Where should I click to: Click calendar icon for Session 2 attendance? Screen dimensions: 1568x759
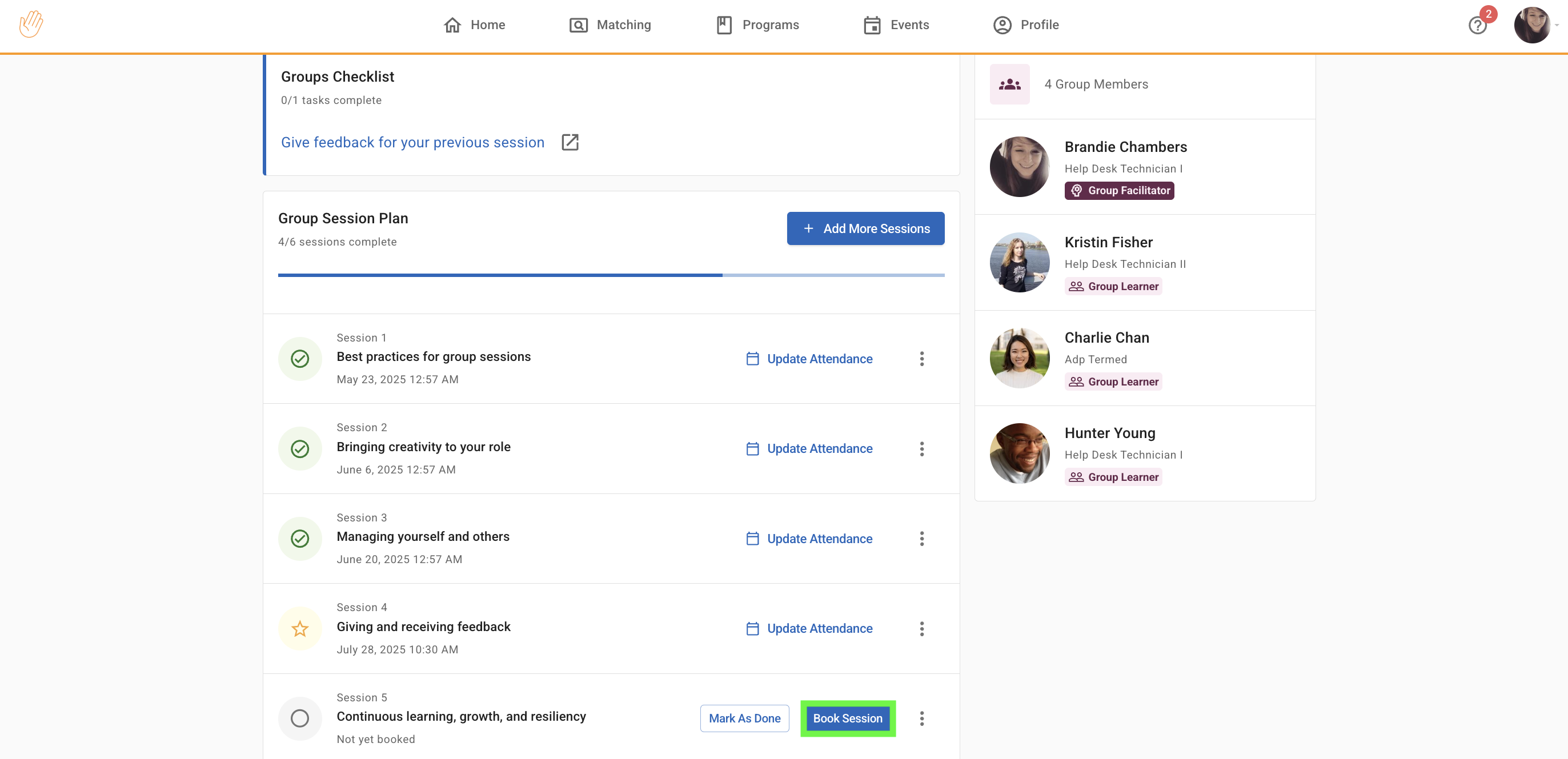coord(752,448)
